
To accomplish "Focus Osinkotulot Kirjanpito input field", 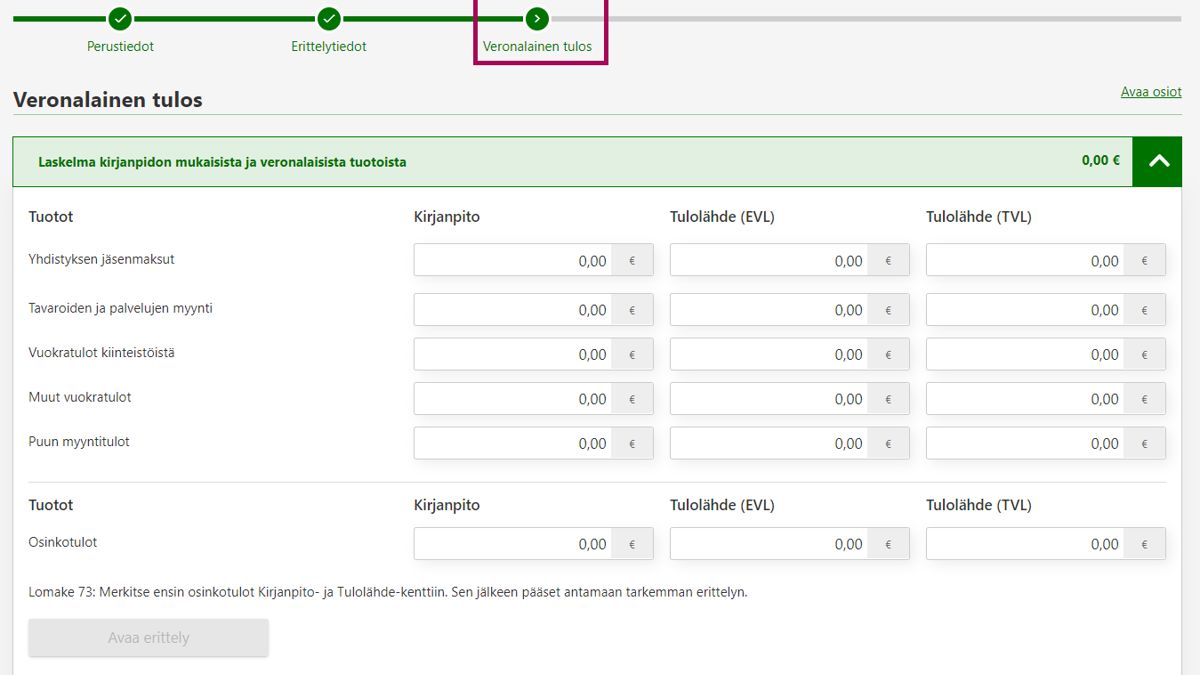I will click(513, 544).
